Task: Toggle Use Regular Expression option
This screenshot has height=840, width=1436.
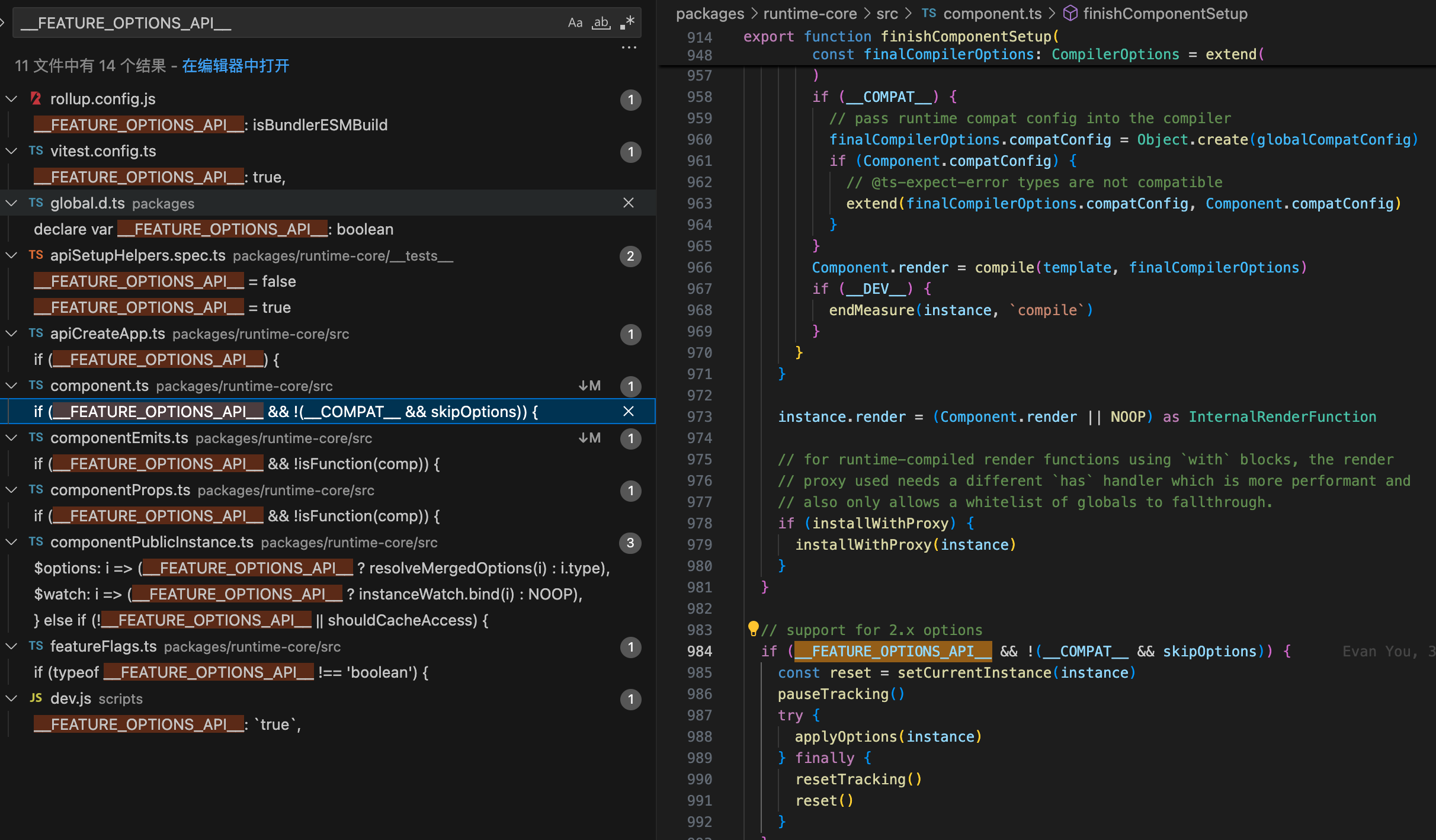Action: coord(627,23)
